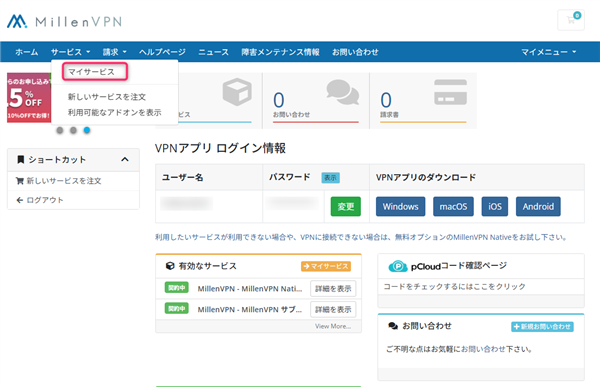Select the first carousel dot
The height and width of the screenshot is (387, 600).
pos(60,130)
